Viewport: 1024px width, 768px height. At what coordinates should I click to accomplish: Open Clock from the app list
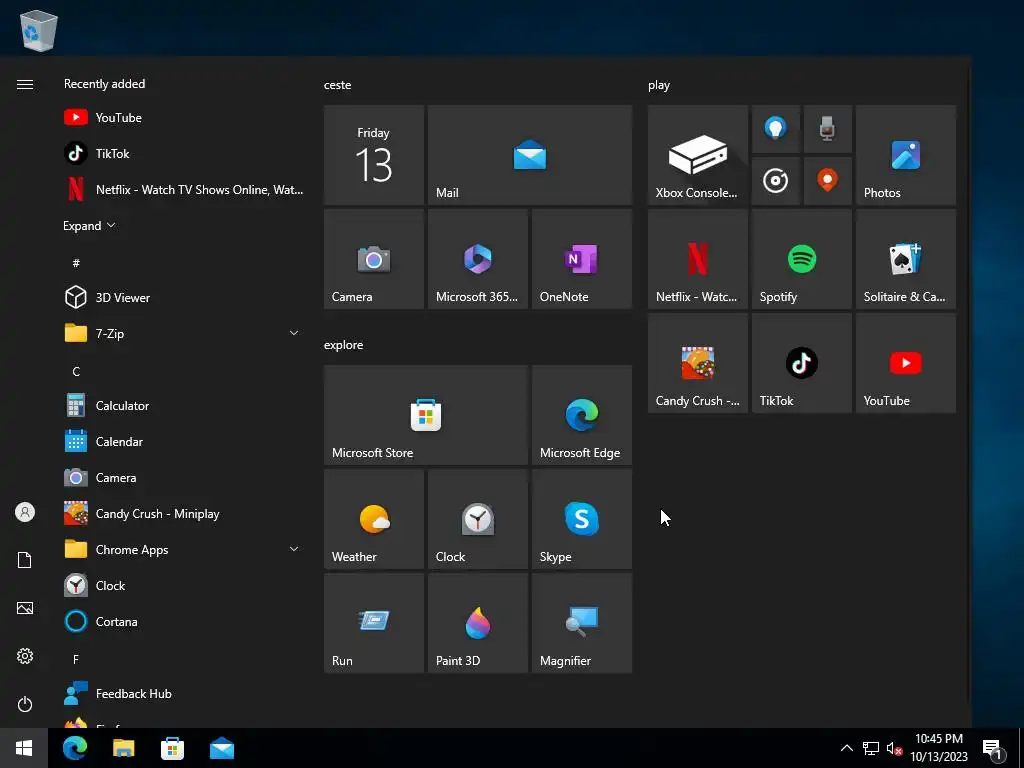pyautogui.click(x=183, y=585)
